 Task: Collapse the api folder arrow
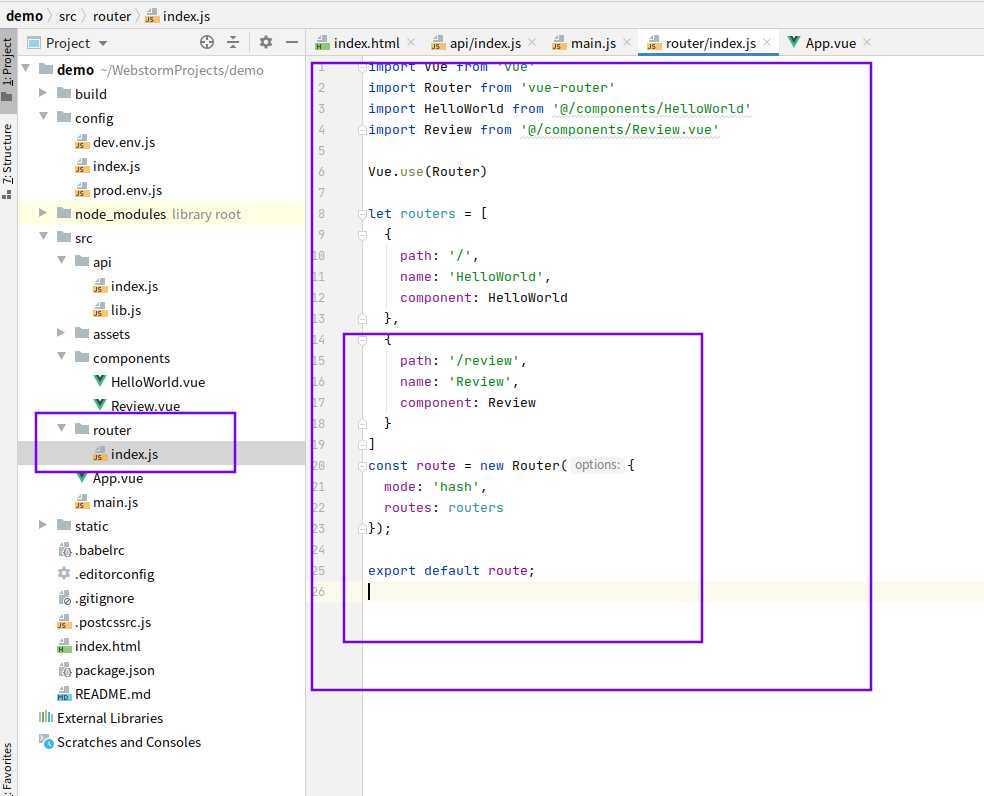(x=62, y=260)
